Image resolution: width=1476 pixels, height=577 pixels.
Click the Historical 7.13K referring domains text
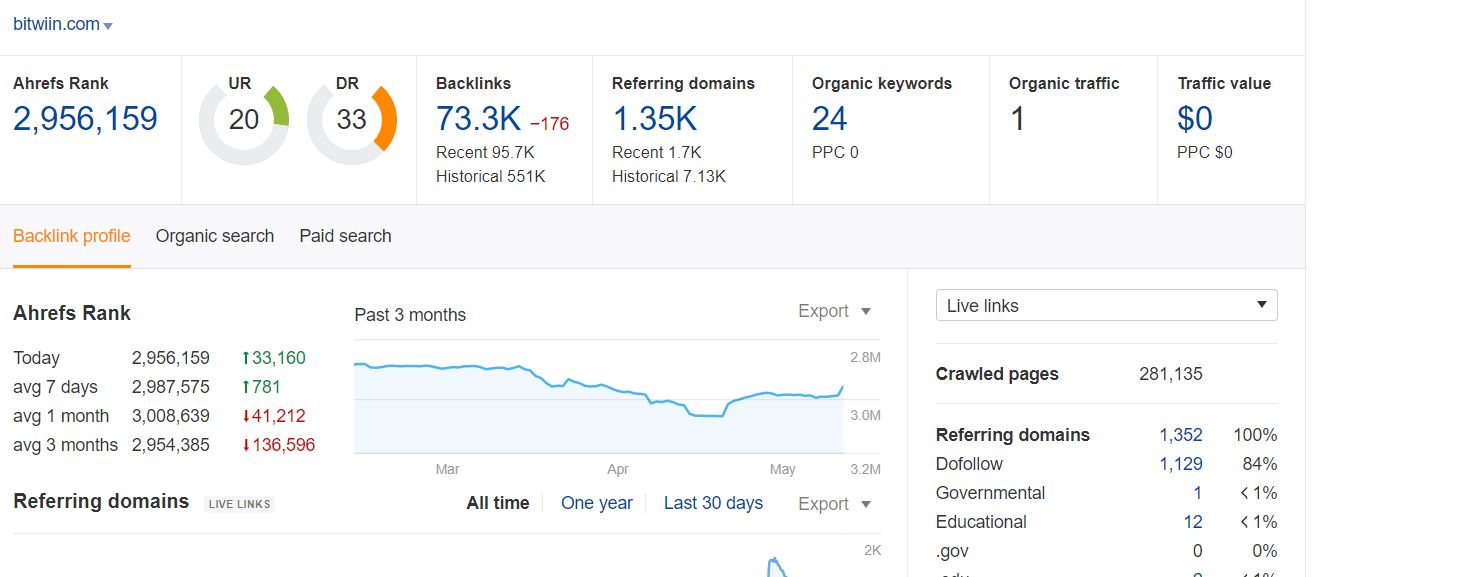pyautogui.click(x=669, y=177)
